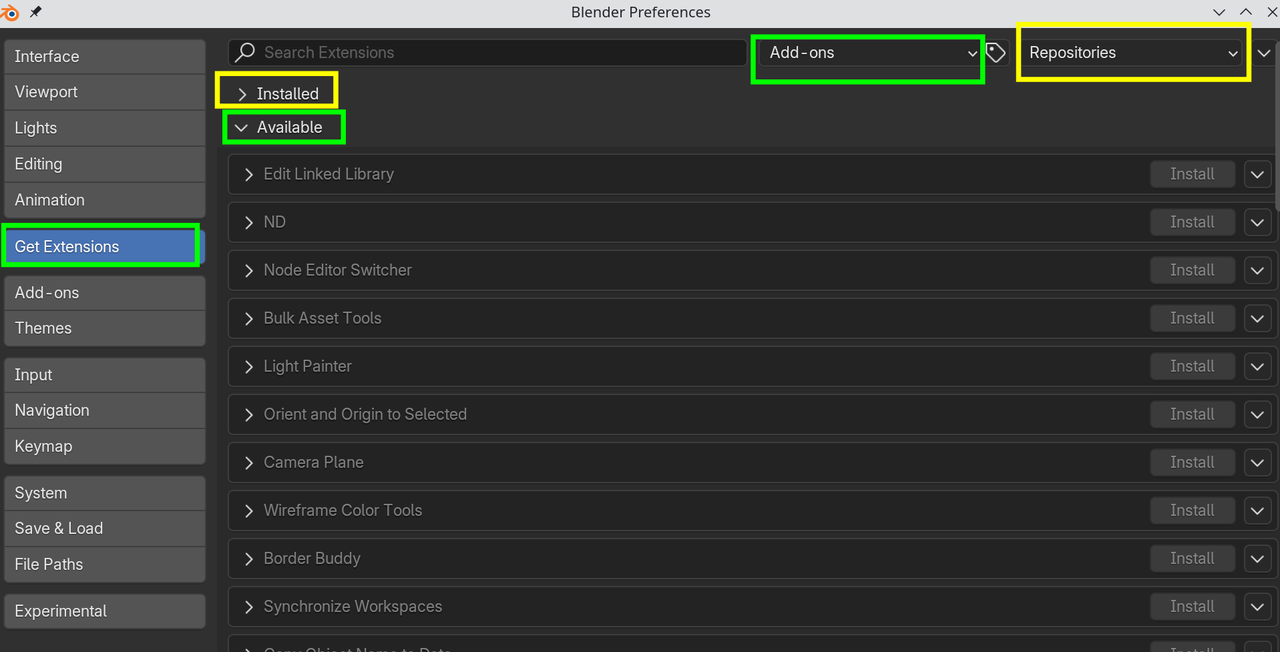1280x652 pixels.
Task: Install the Light Painter add-on
Action: point(1192,366)
